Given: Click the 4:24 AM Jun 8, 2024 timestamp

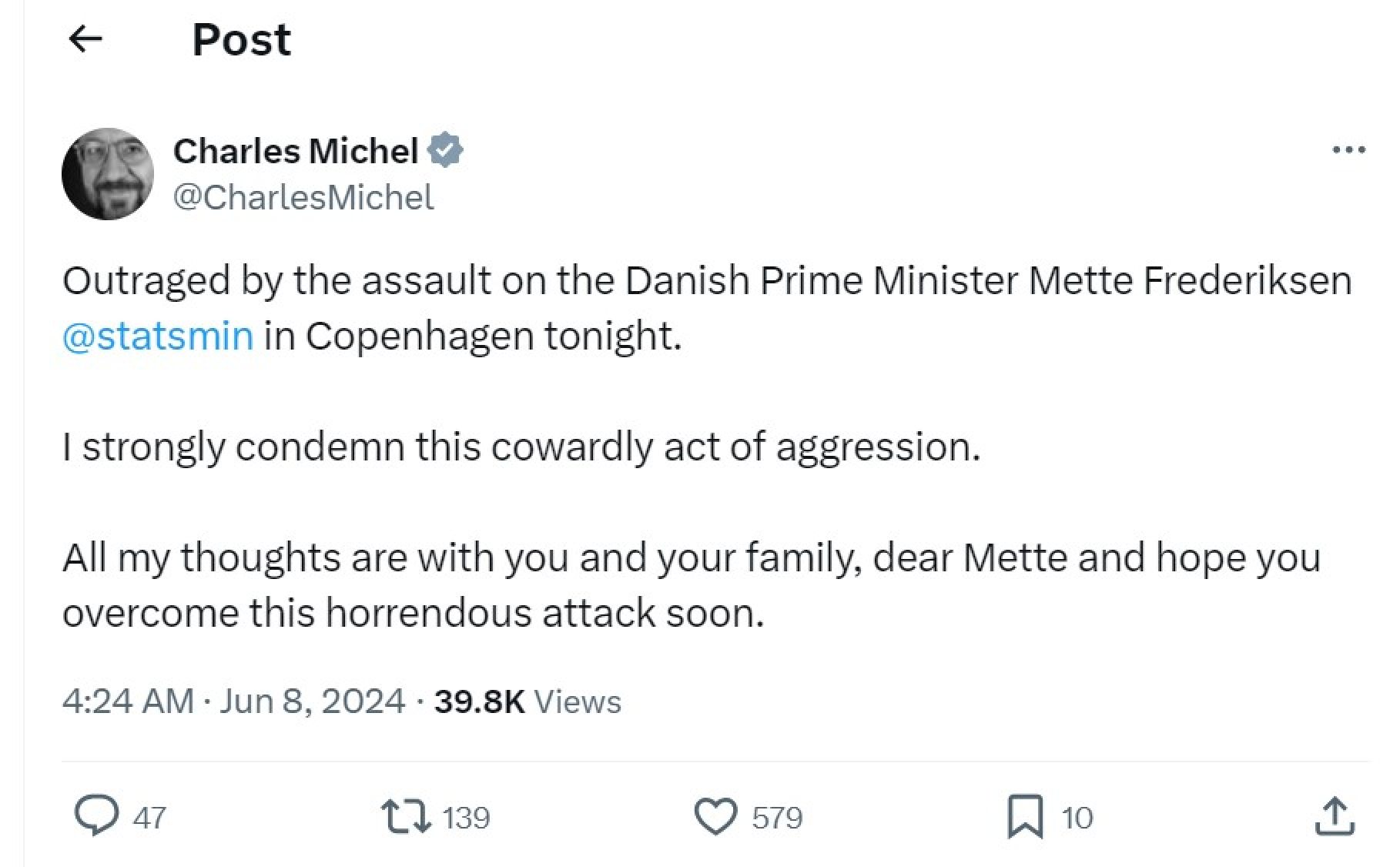Looking at the screenshot, I should tap(233, 701).
